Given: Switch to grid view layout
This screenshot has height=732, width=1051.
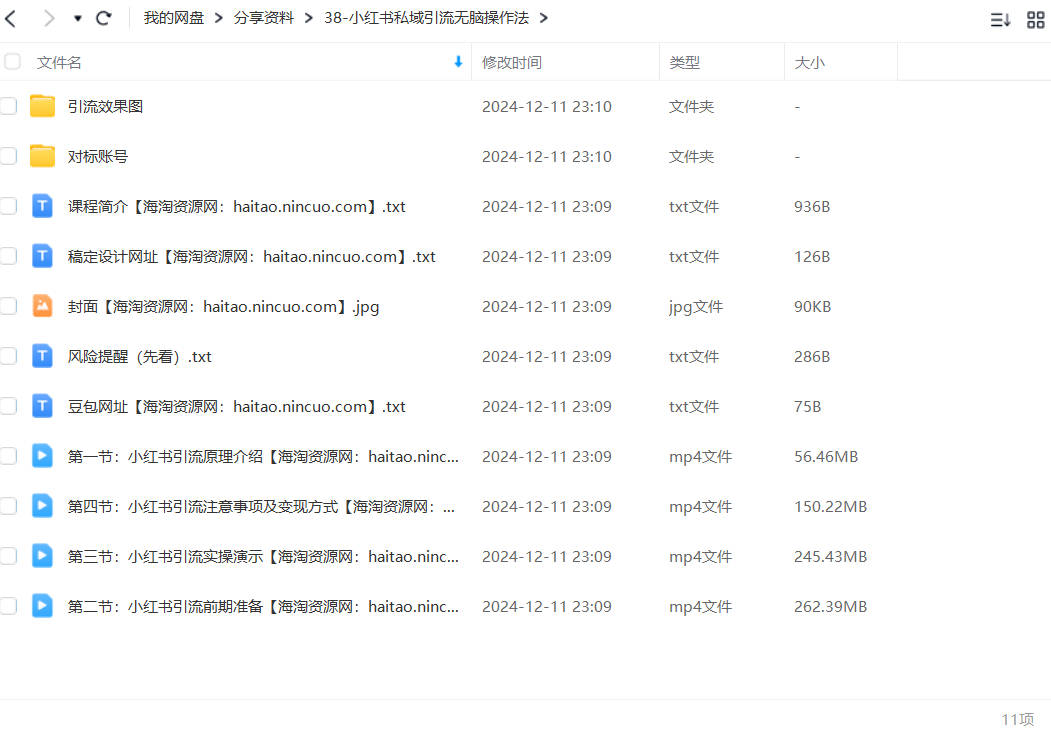Looking at the screenshot, I should (1036, 20).
